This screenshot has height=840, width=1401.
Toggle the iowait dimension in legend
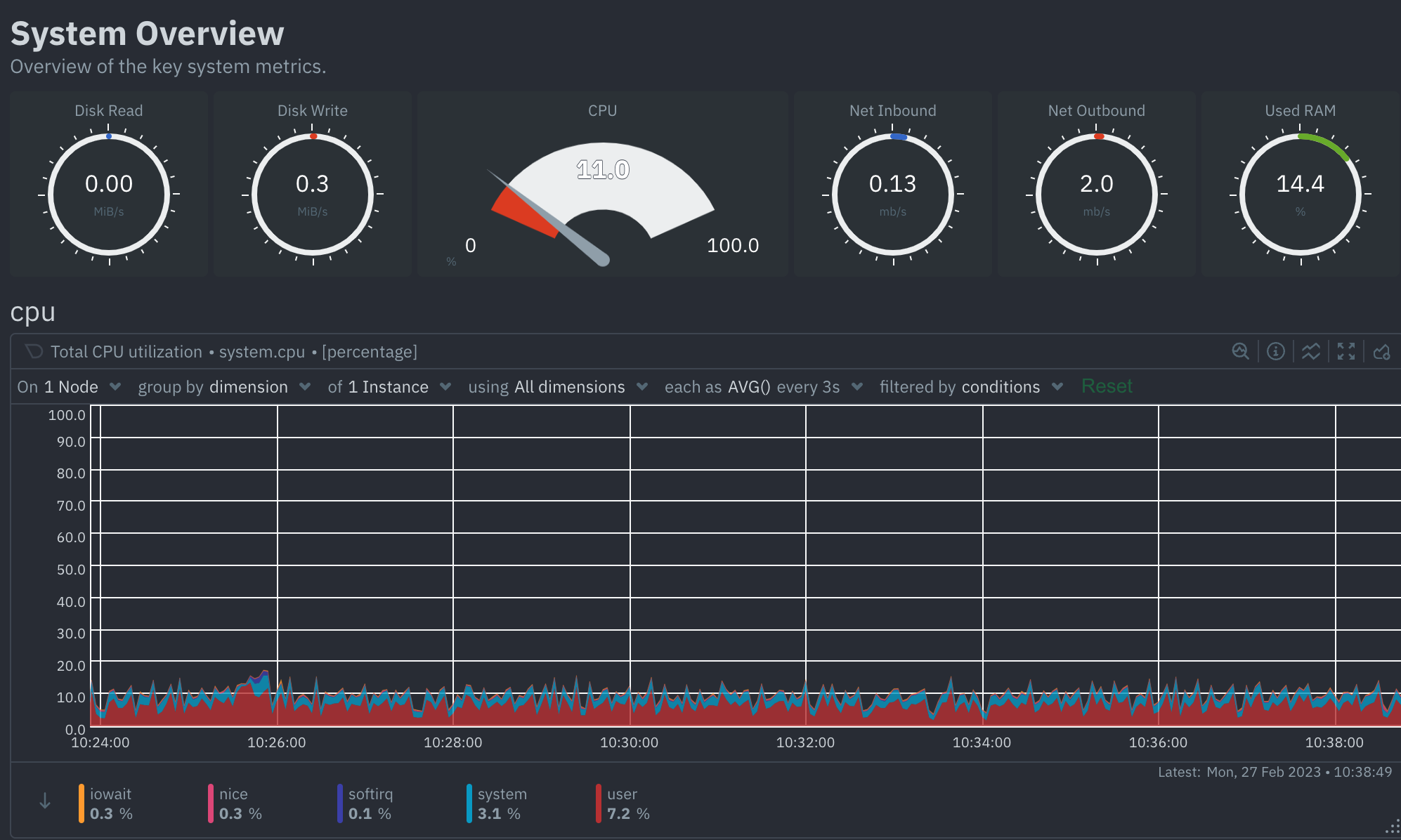pos(106,803)
